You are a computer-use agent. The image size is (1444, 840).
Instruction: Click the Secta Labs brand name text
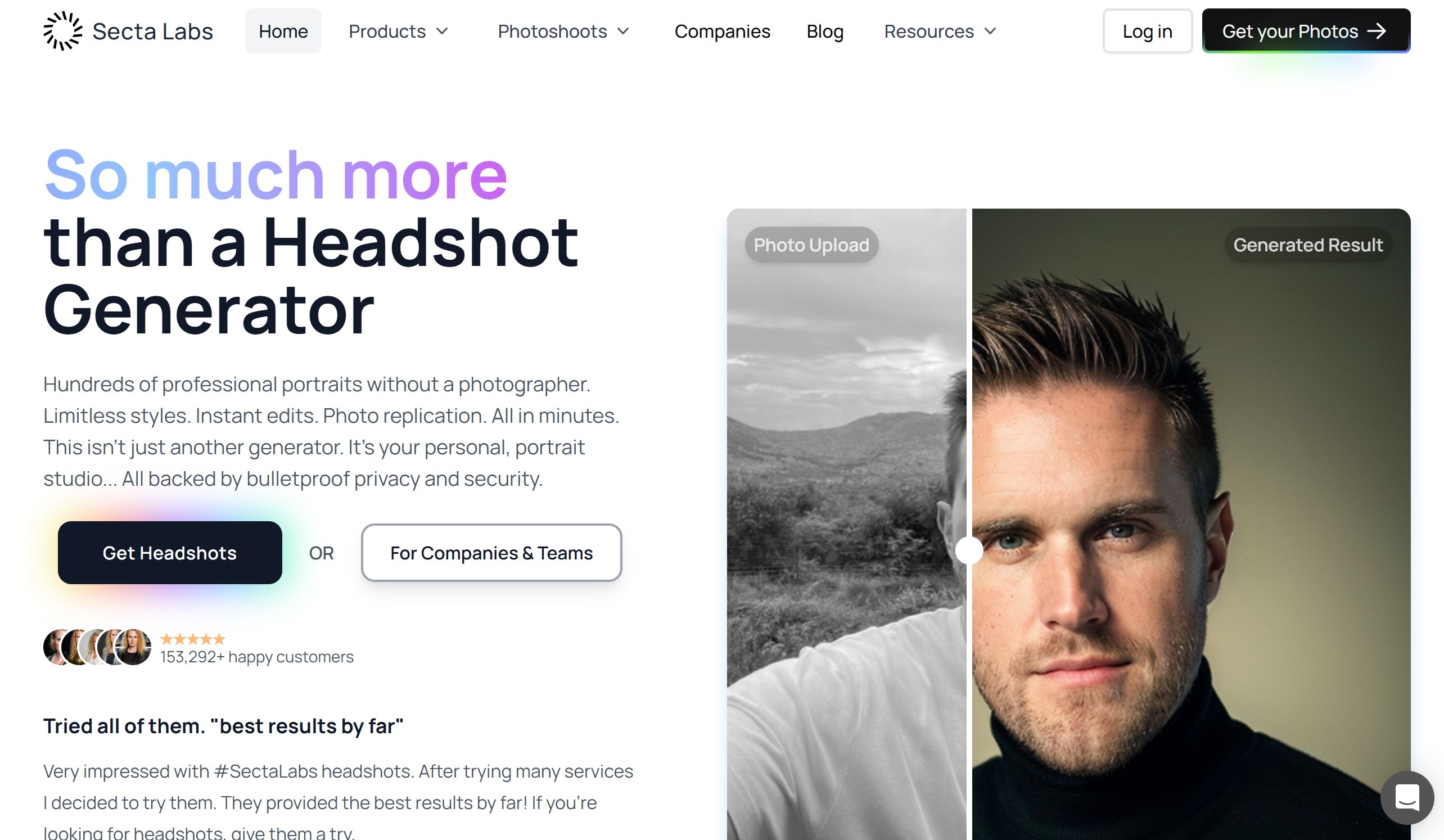152,31
